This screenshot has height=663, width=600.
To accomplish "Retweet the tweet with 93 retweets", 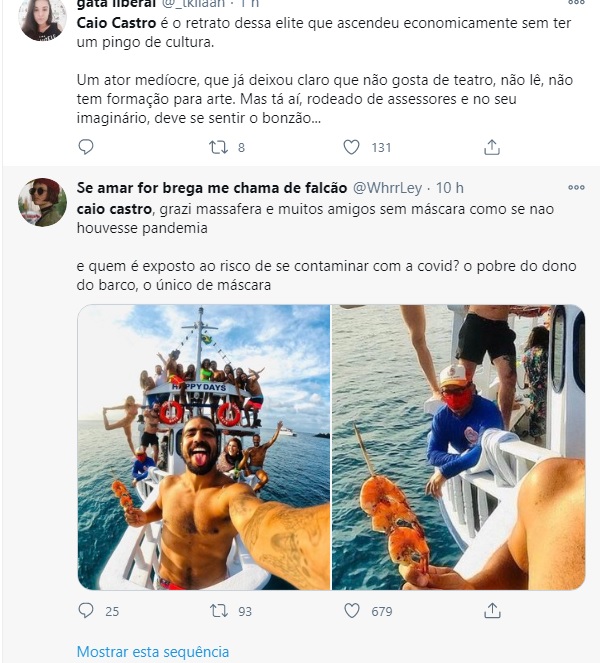I will point(218,610).
